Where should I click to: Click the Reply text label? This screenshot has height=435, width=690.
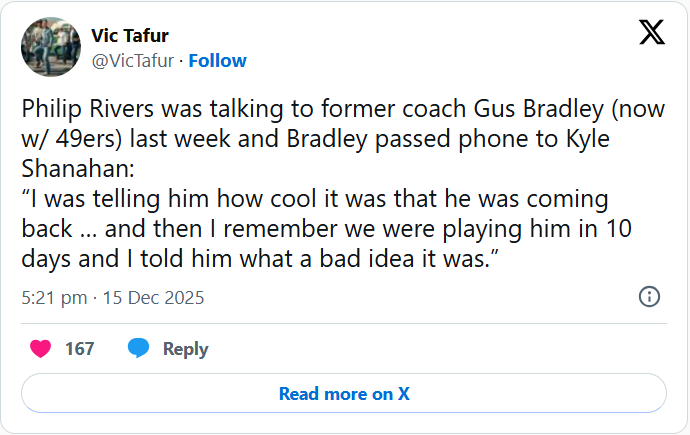pos(185,349)
